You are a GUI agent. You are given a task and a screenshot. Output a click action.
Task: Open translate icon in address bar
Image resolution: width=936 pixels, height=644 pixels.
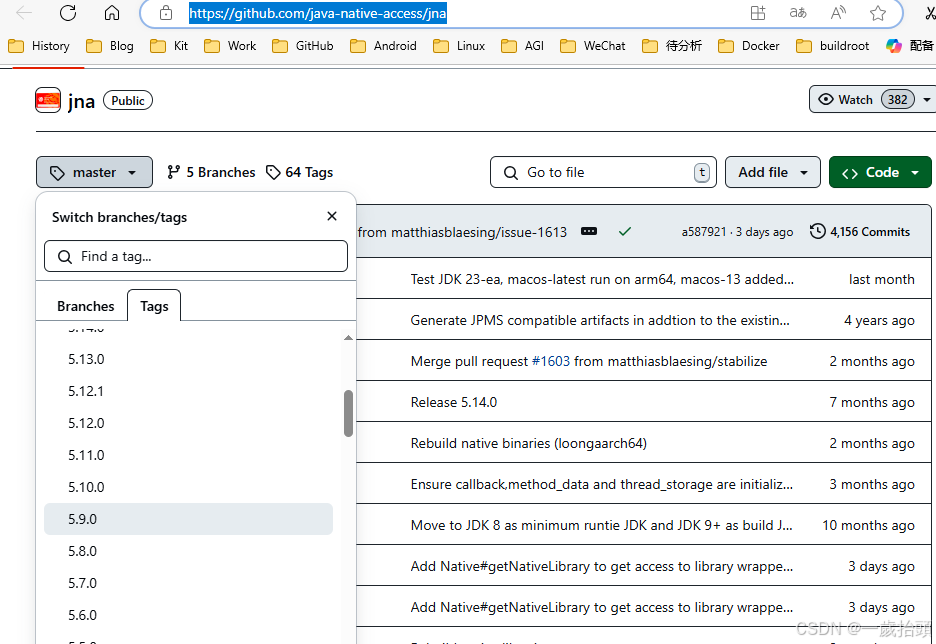click(798, 13)
